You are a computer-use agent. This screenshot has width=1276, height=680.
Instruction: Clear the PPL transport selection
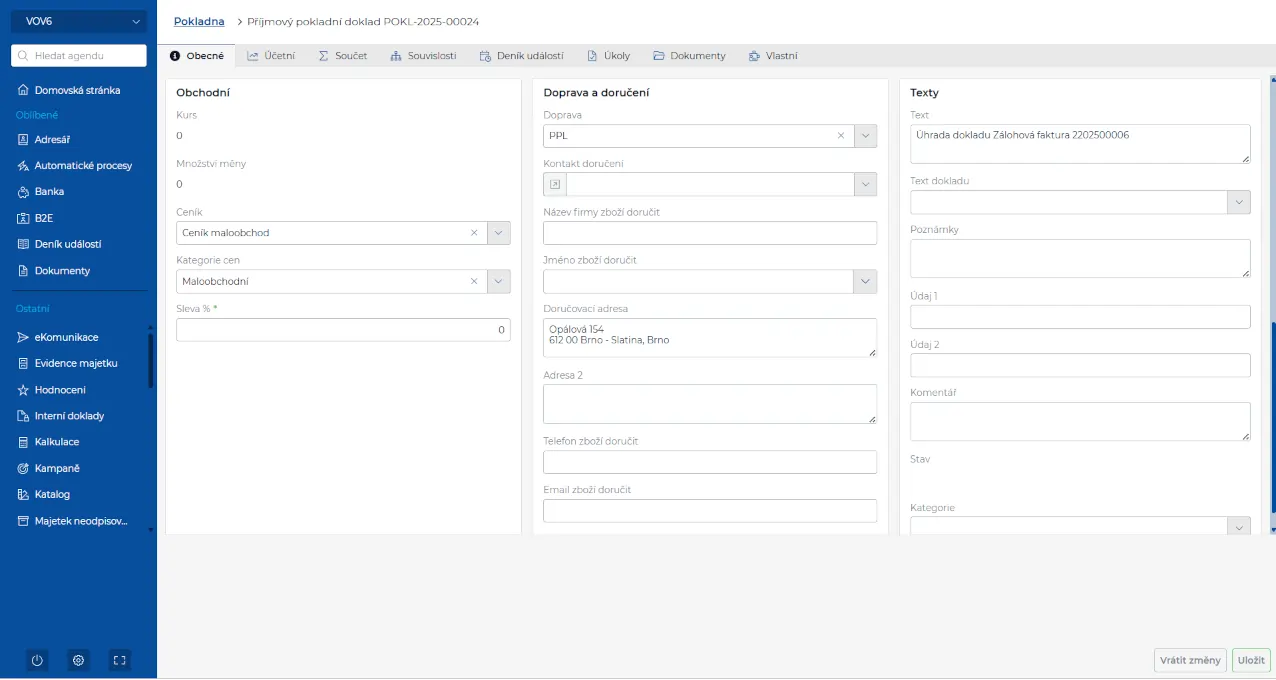coord(841,136)
